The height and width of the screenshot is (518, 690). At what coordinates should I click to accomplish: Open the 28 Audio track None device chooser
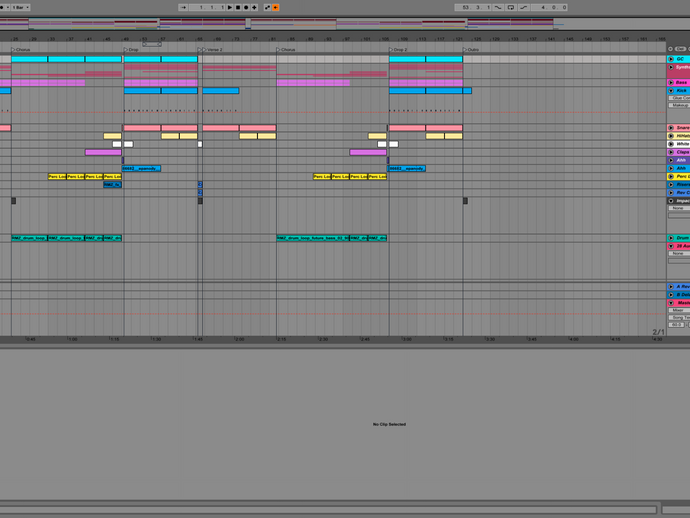[679, 253]
